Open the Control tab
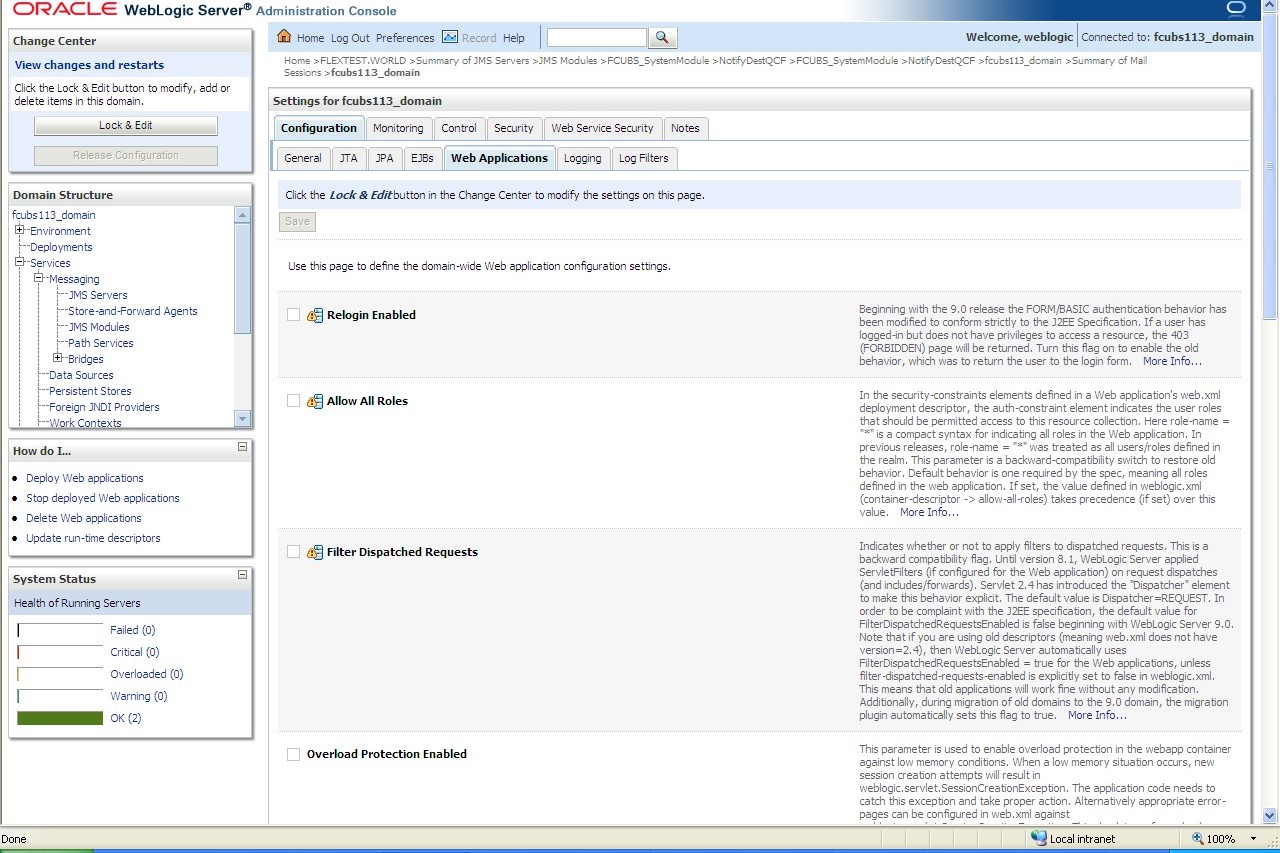 coord(459,128)
